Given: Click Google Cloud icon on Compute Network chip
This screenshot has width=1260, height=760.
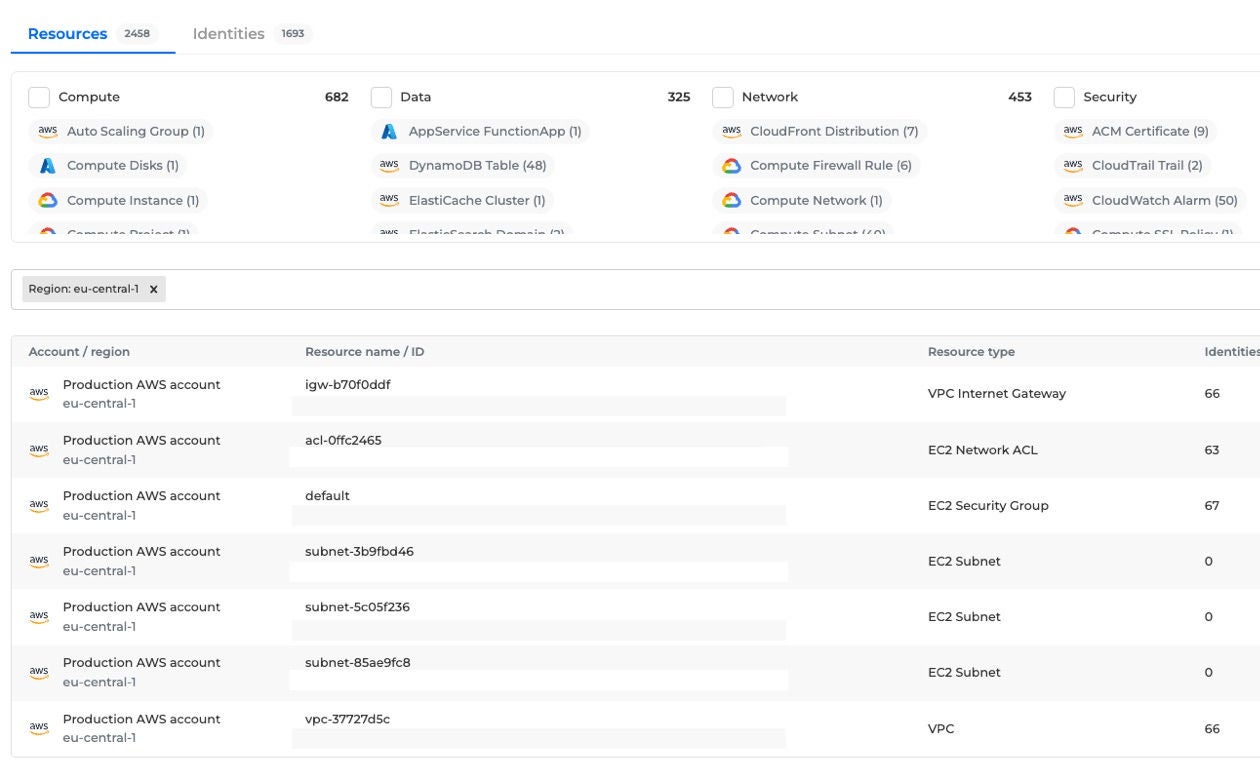Looking at the screenshot, I should coord(731,200).
